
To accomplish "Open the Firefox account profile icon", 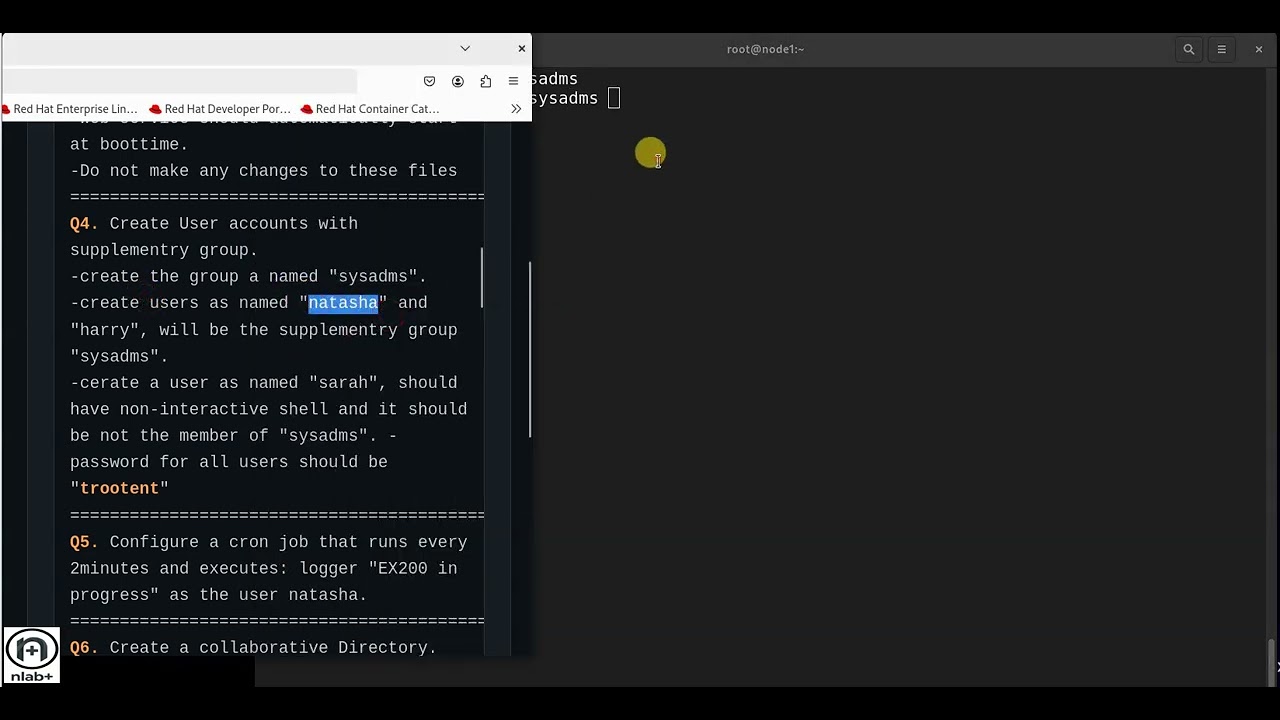I will 458,81.
